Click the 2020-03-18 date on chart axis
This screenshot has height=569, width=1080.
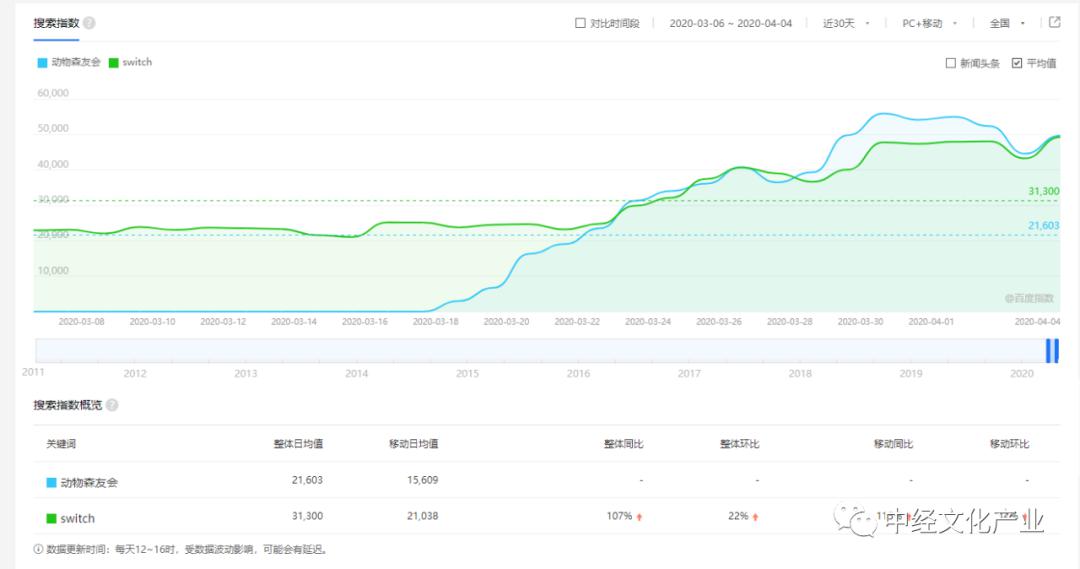coord(435,322)
